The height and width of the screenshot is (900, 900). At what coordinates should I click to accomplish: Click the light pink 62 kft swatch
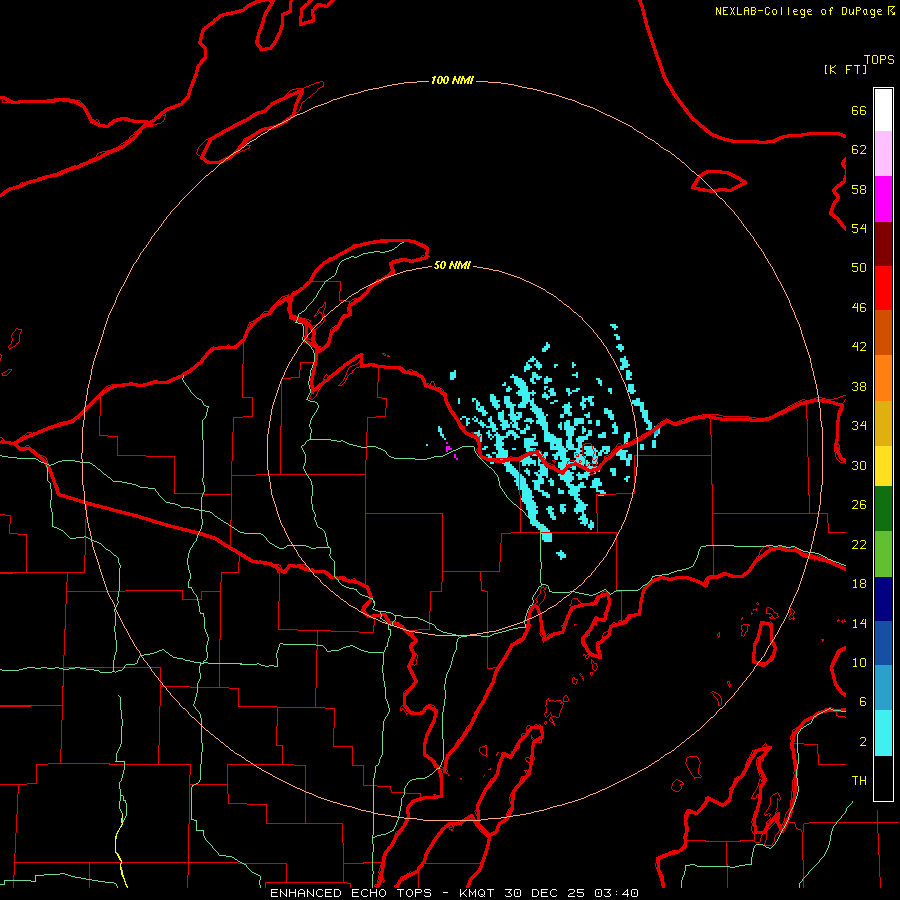point(883,154)
